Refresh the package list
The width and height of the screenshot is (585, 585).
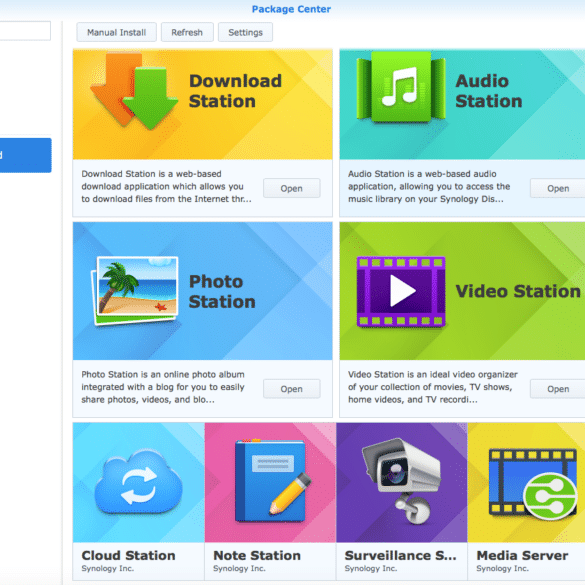(187, 32)
